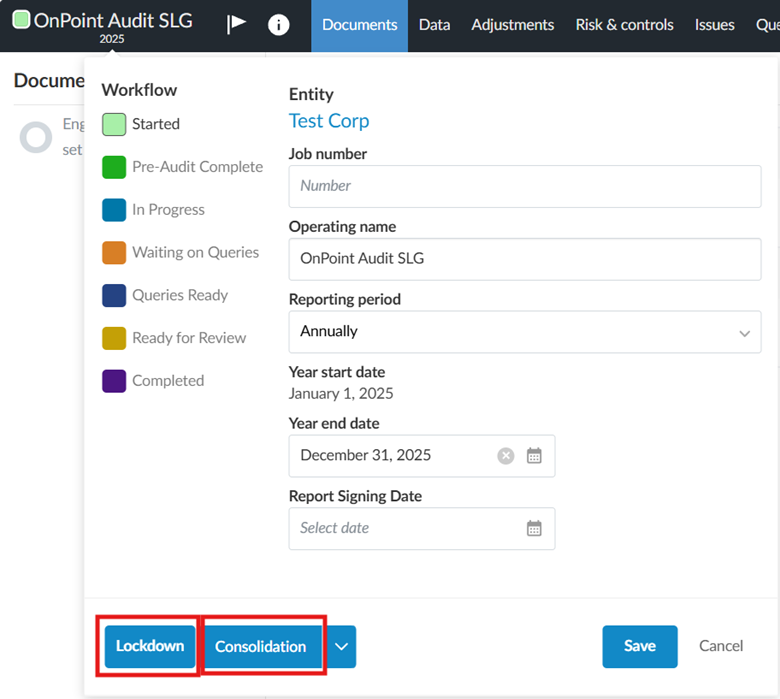Open the information icon in header

[279, 25]
